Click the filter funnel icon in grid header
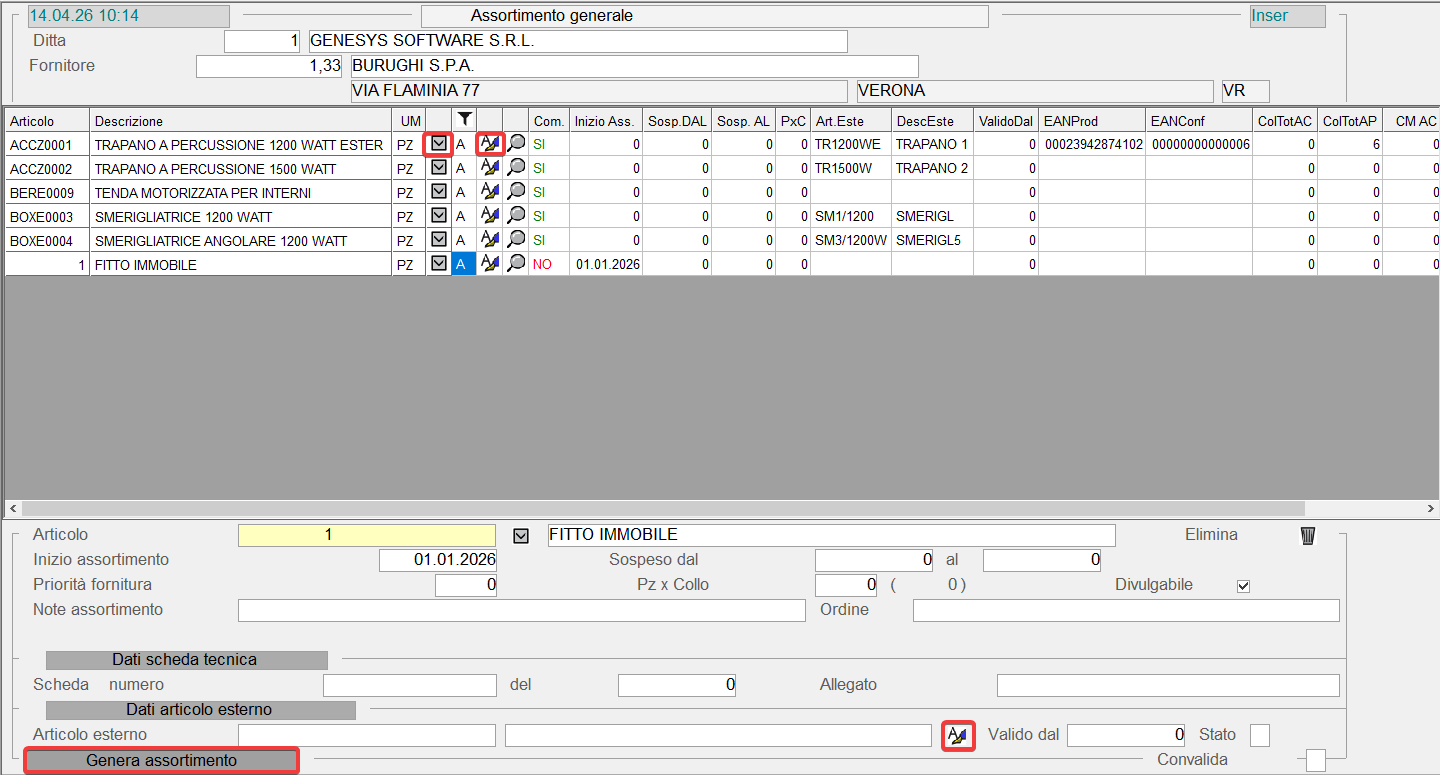Image resolution: width=1440 pixels, height=775 pixels. [x=464, y=120]
